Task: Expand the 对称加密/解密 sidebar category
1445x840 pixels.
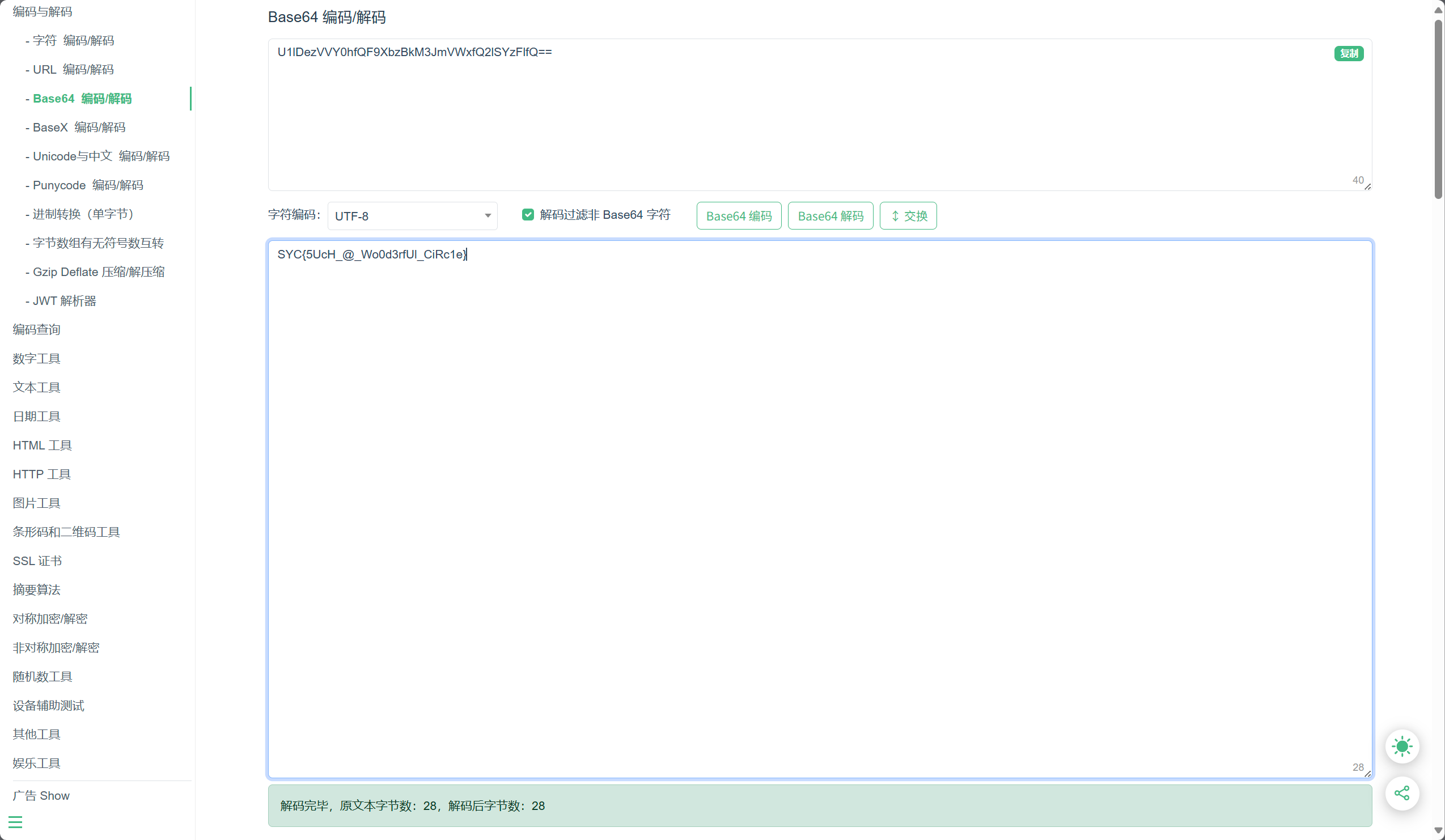Action: [50, 618]
